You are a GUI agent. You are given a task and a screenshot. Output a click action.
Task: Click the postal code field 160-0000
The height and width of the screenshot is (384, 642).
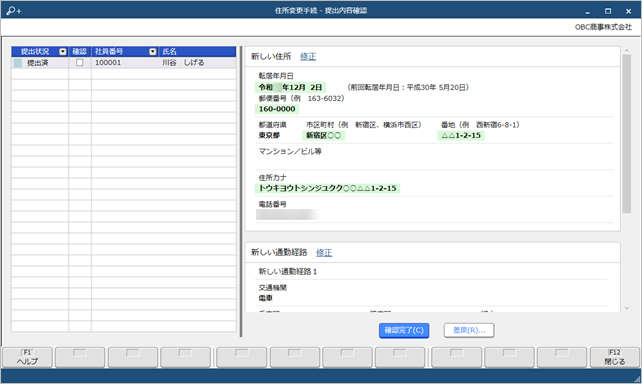277,109
